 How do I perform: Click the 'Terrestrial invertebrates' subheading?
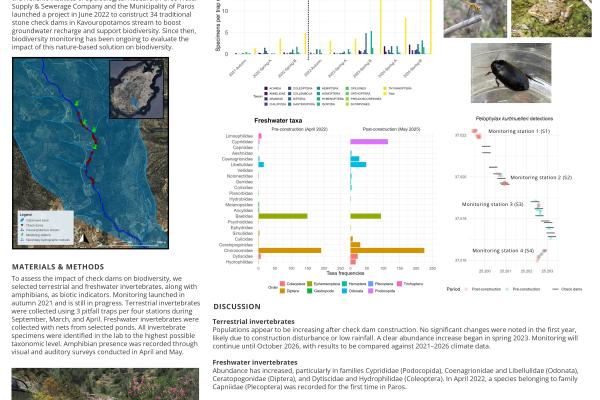(253, 322)
